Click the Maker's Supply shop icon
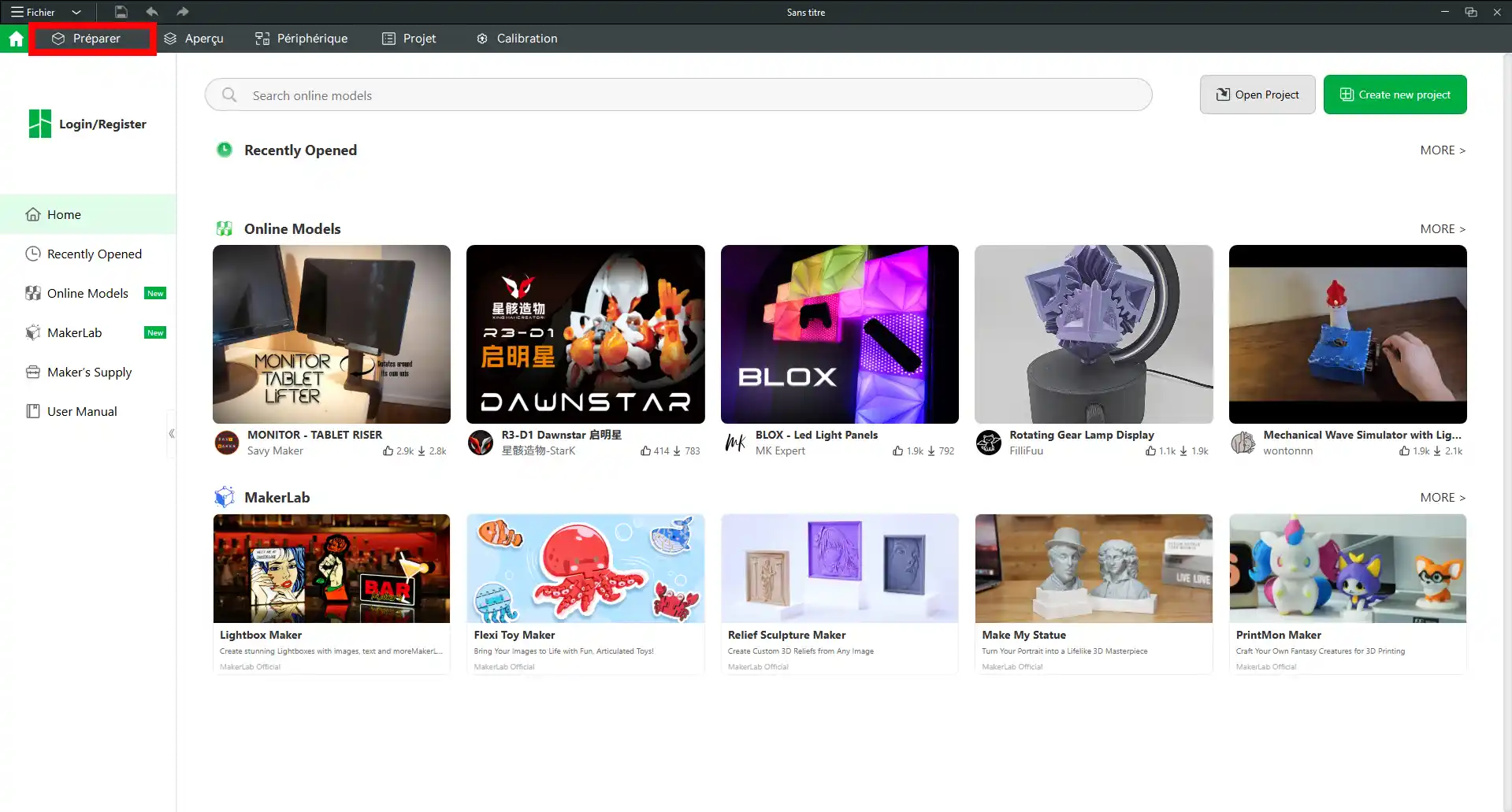 pos(33,372)
